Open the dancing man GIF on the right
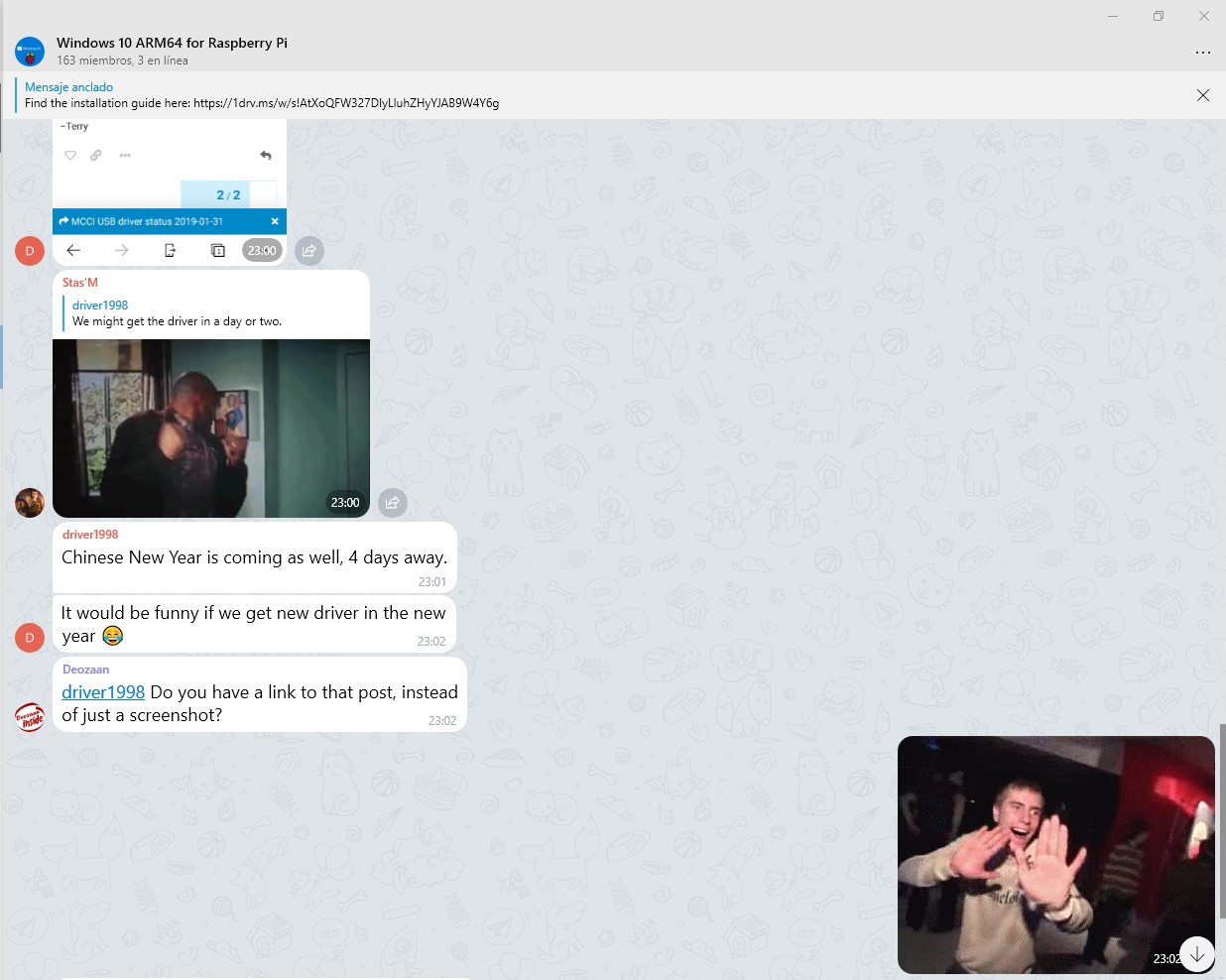Screen dimensions: 1226x980 (x=1055, y=854)
